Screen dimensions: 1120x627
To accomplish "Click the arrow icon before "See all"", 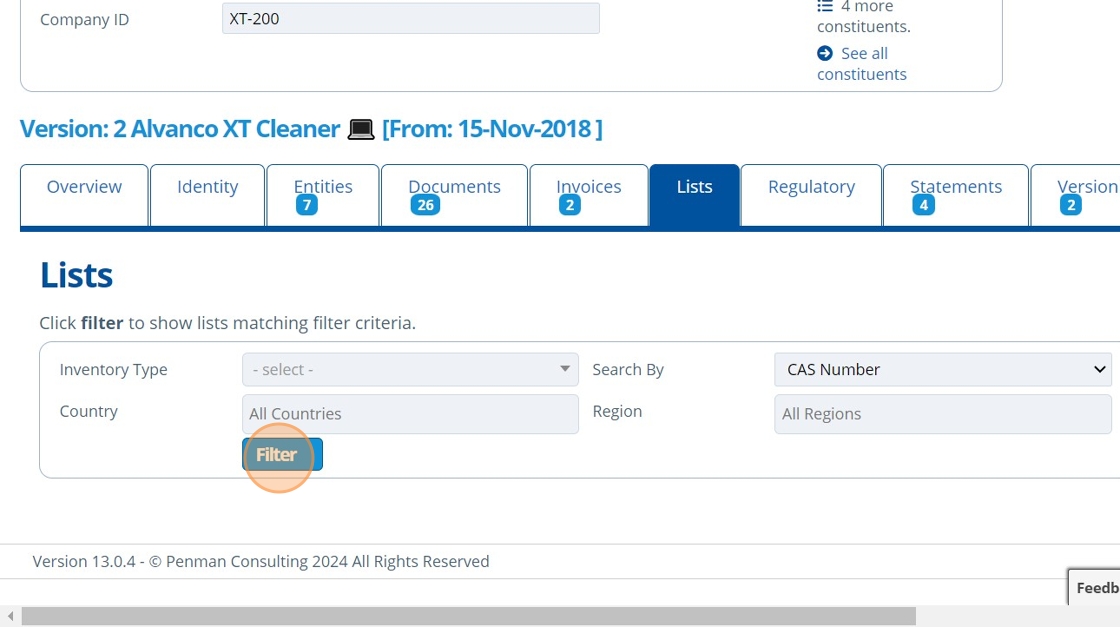I will point(825,53).
